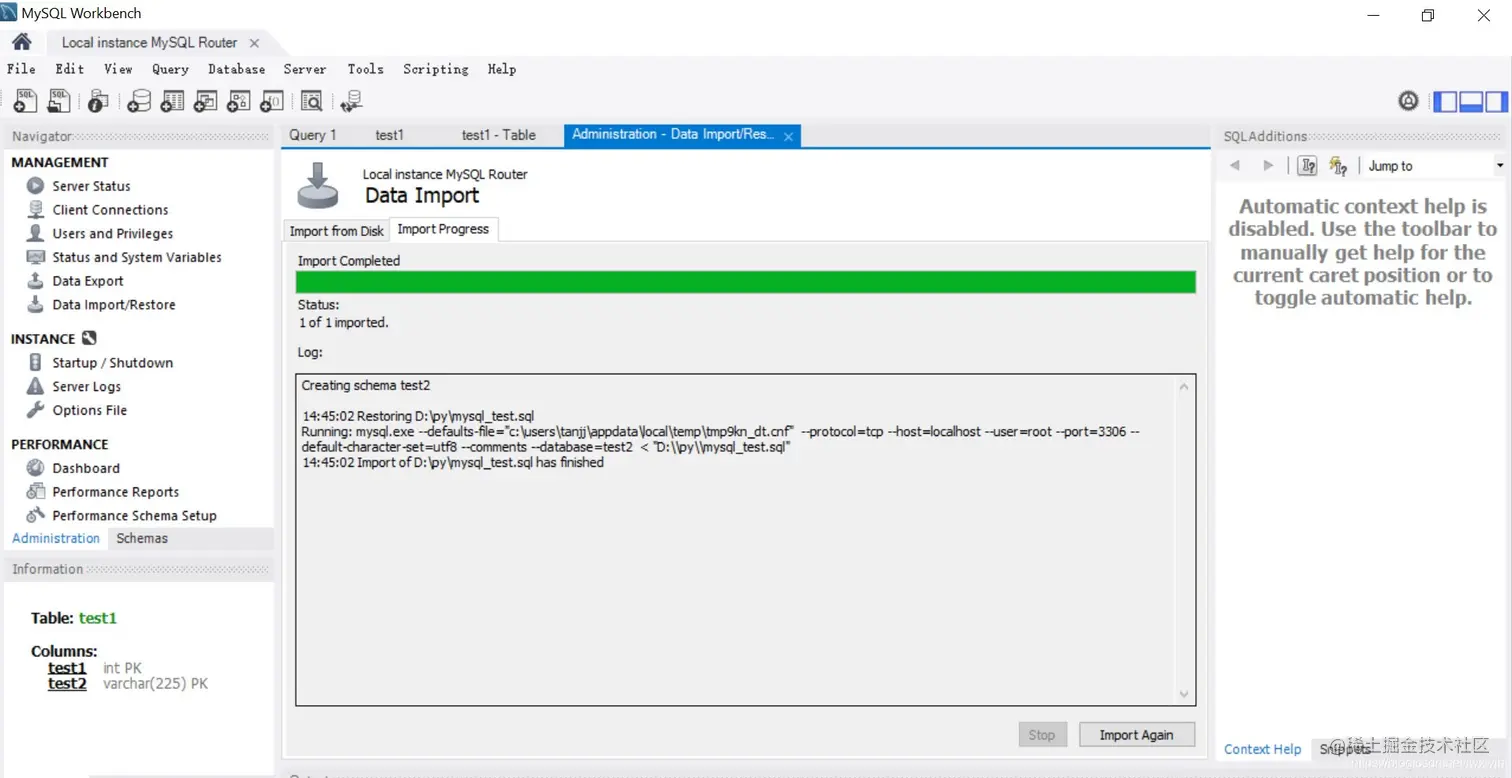The height and width of the screenshot is (778, 1512).
Task: Click the Server Logs warning icon
Action: coord(36,387)
